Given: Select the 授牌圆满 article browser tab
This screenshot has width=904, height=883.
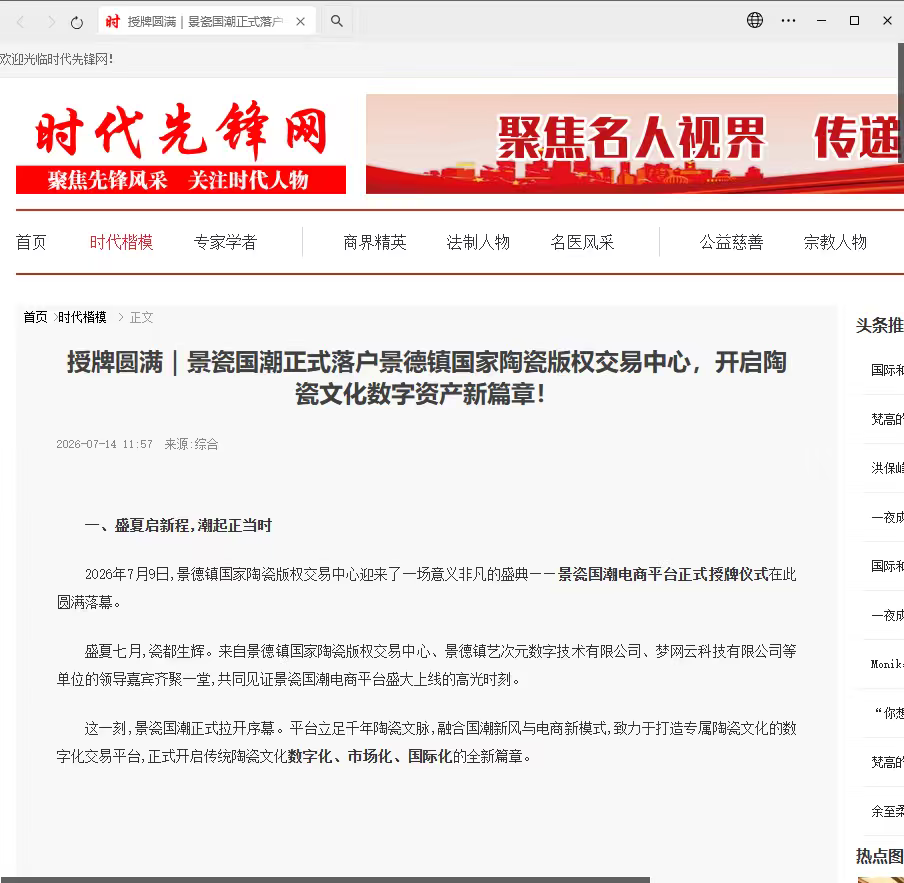Looking at the screenshot, I should (x=206, y=21).
